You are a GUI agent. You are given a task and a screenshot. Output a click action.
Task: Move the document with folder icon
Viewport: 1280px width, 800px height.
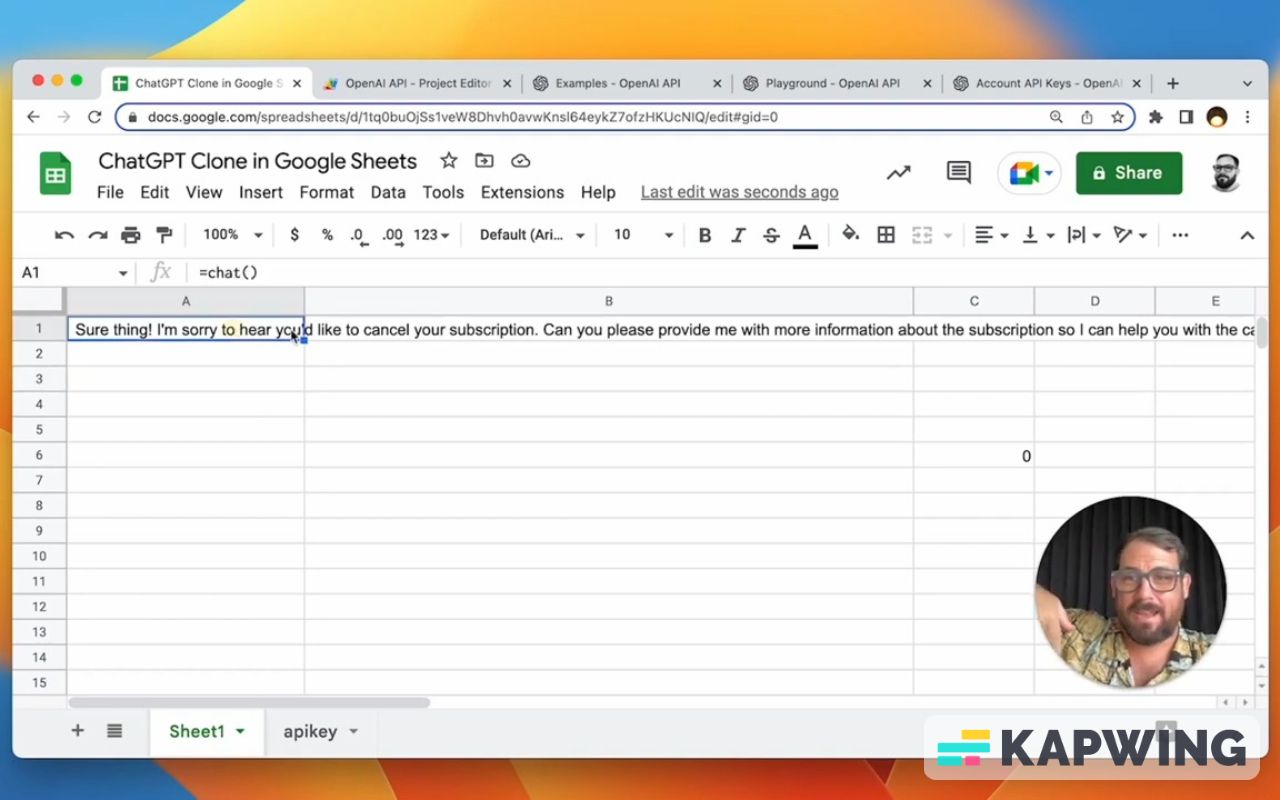point(484,160)
